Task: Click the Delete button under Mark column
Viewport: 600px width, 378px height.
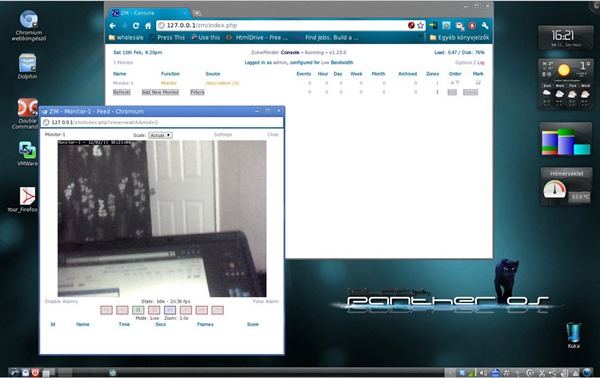Action: pos(470,92)
